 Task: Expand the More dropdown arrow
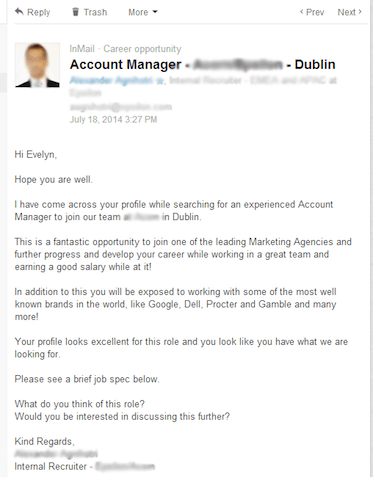[x=155, y=12]
